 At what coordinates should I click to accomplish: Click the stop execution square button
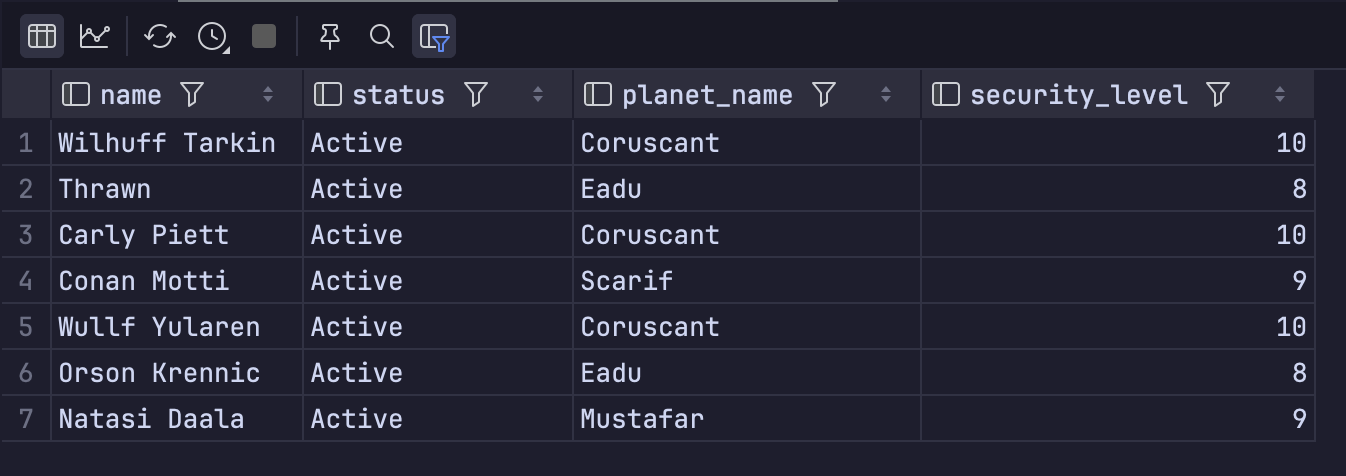coord(264,37)
